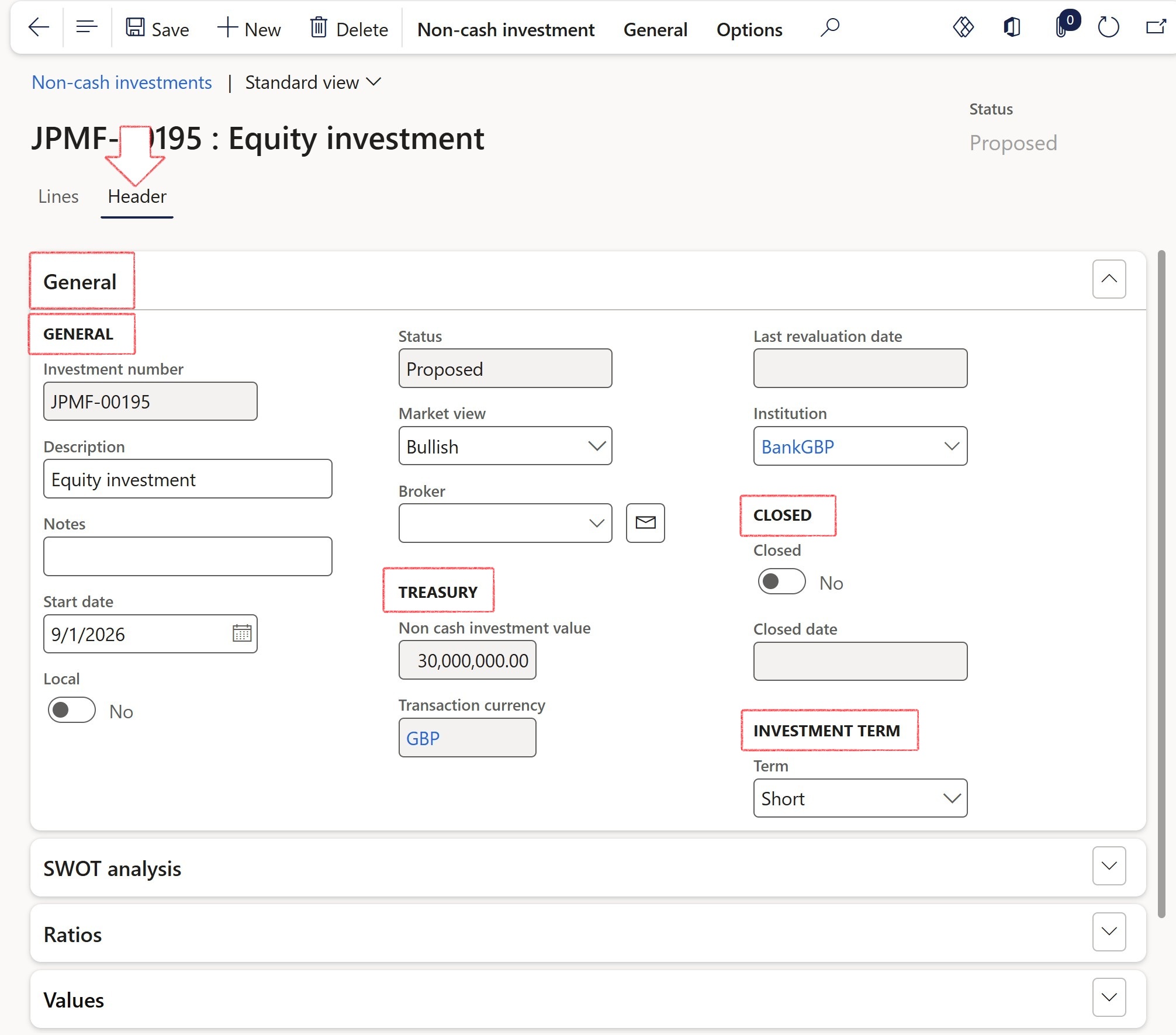Open in Office icon
The height and width of the screenshot is (1035, 1176).
(1012, 27)
